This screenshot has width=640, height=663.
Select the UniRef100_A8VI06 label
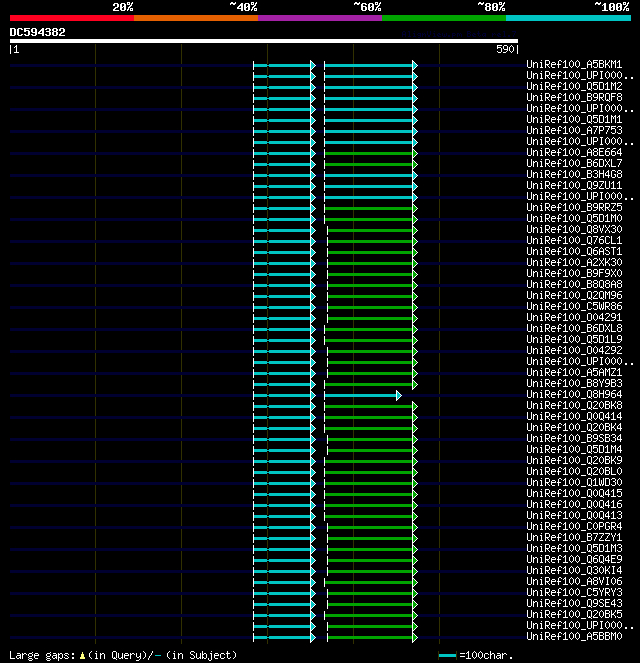click(x=574, y=581)
